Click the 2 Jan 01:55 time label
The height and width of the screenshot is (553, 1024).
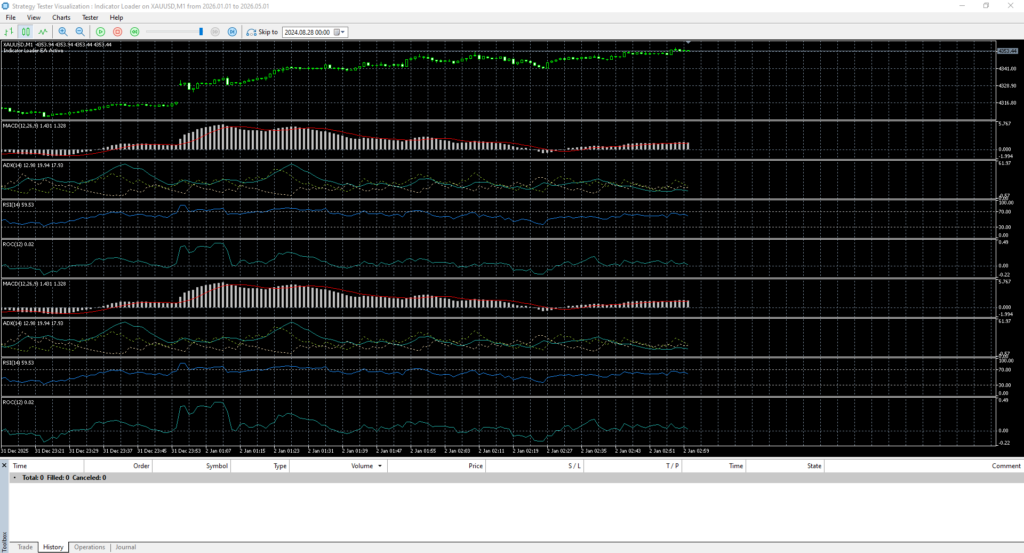pyautogui.click(x=423, y=451)
